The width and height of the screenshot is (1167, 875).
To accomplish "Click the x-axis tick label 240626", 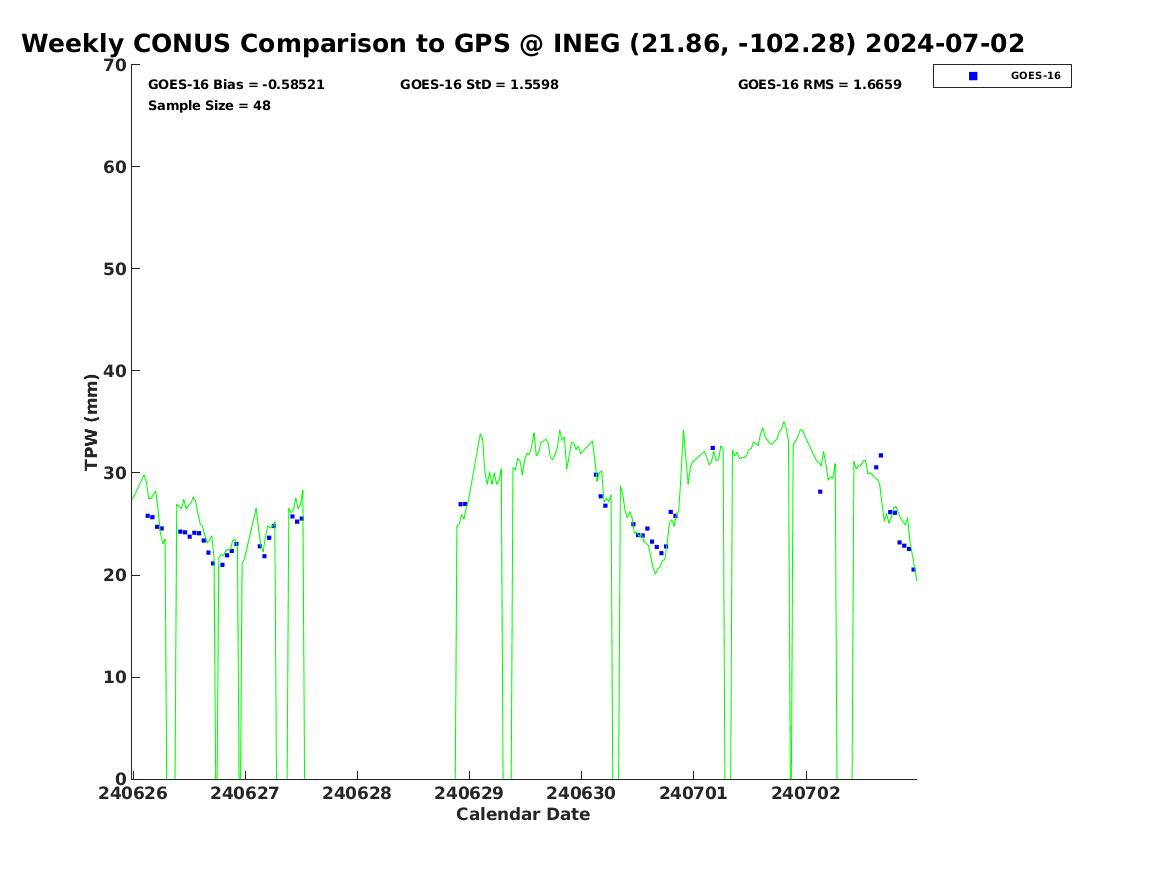I will 132,793.
